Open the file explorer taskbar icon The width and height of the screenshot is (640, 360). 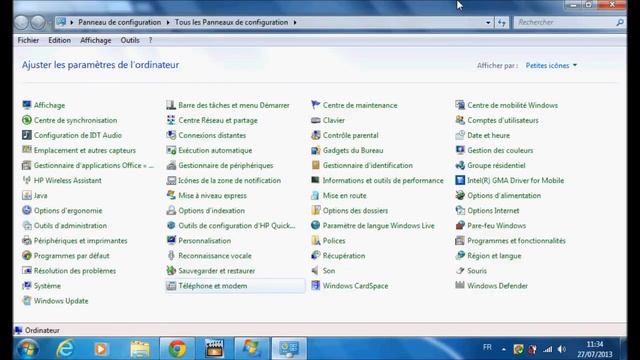(140, 349)
